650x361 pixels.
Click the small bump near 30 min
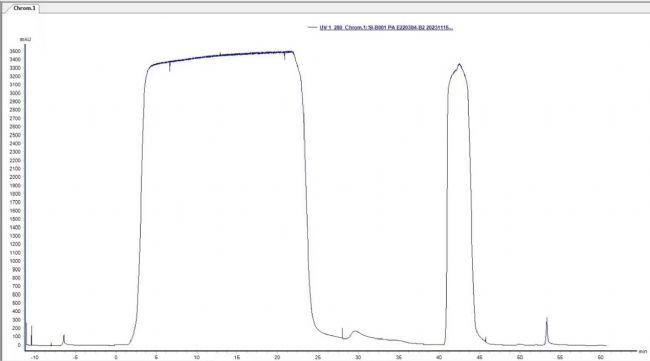tap(355, 332)
